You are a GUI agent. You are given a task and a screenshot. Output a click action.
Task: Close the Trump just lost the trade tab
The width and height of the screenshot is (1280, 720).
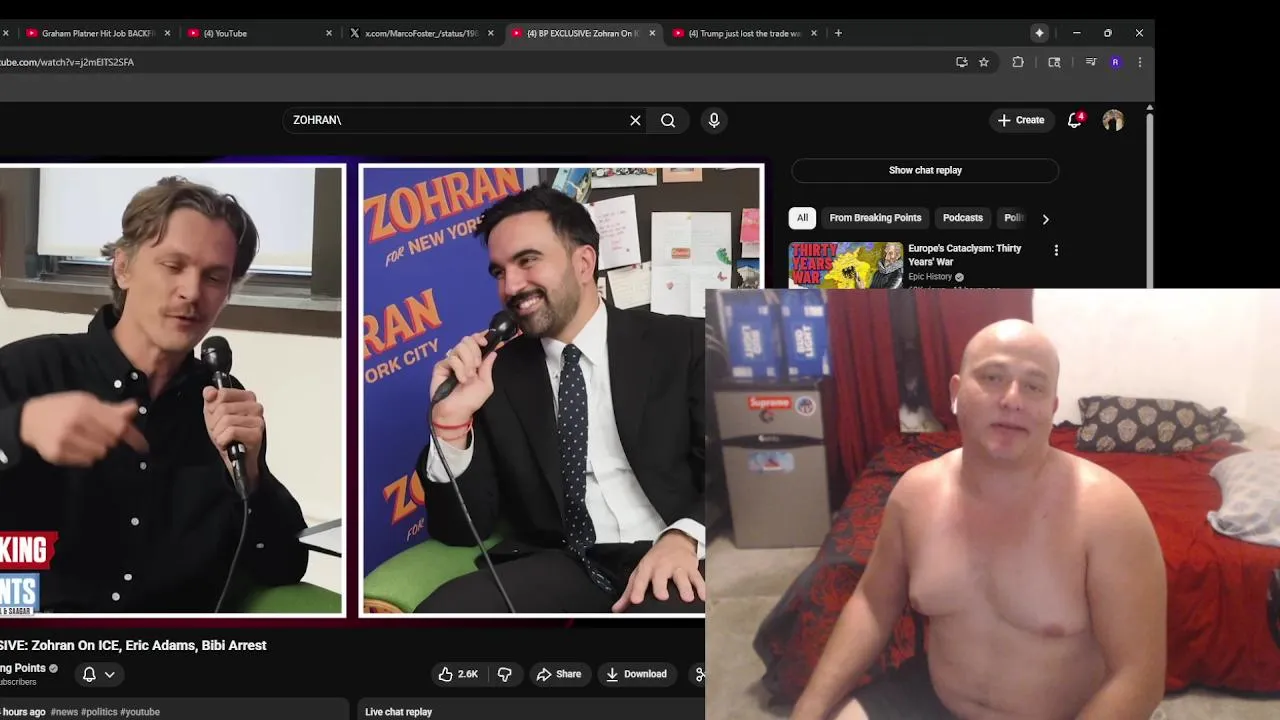tap(814, 33)
